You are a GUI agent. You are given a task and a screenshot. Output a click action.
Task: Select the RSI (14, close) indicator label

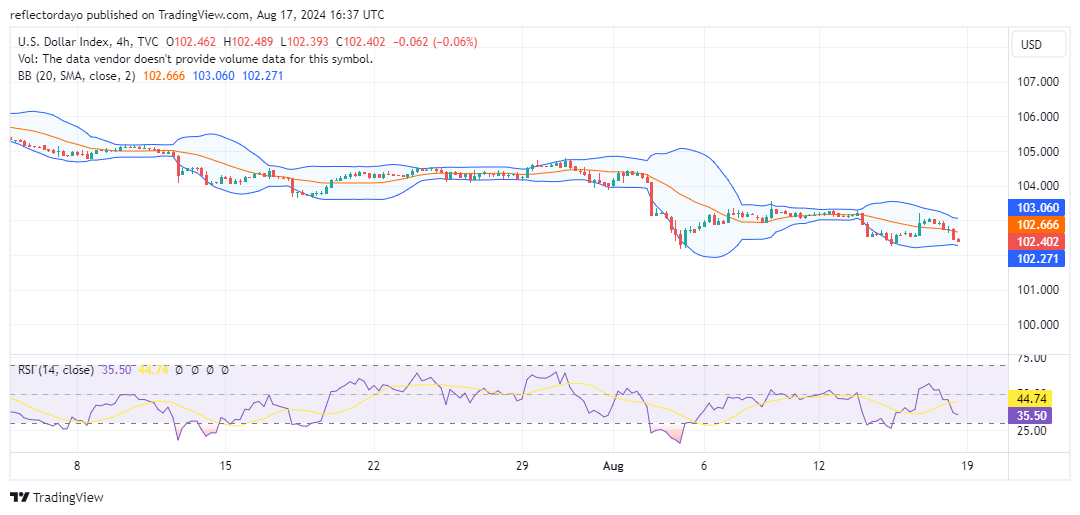pos(56,370)
